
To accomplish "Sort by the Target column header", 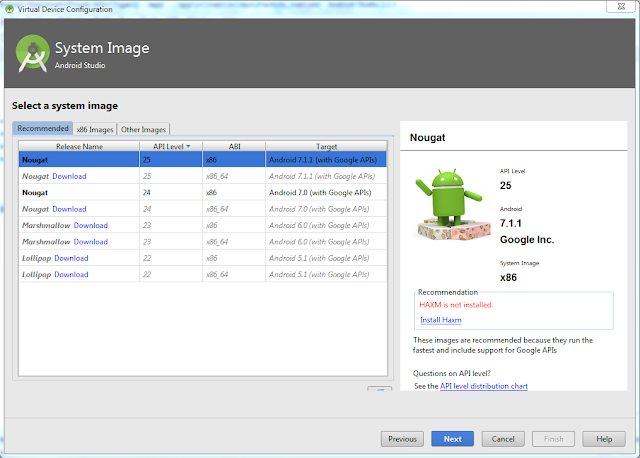I will (326, 146).
